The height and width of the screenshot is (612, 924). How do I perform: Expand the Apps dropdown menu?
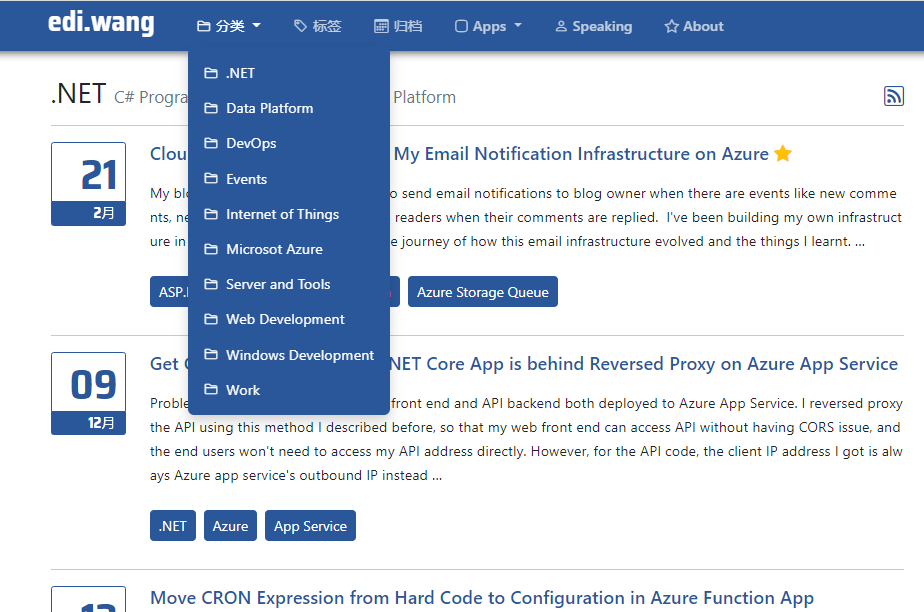point(489,27)
